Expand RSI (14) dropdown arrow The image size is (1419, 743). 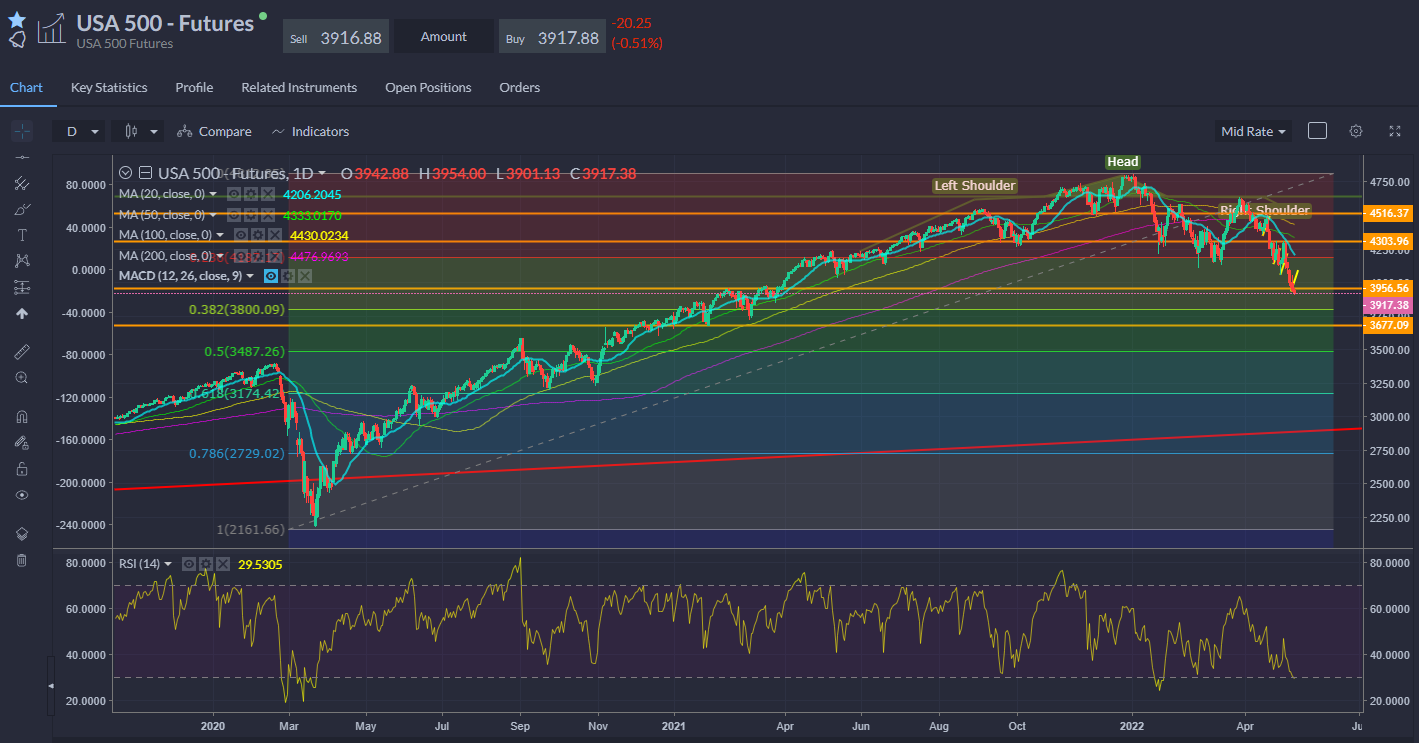pyautogui.click(x=168, y=564)
